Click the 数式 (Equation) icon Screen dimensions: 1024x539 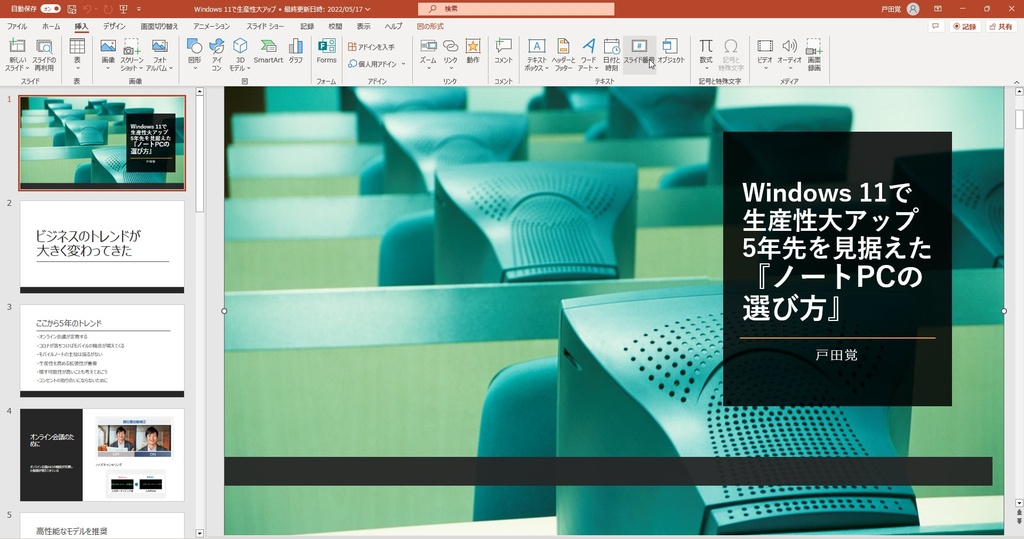[706, 46]
